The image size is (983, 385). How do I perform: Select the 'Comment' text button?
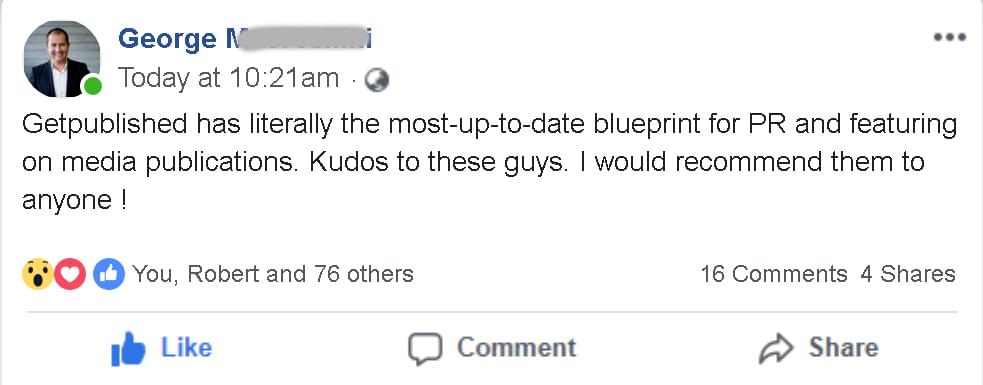(516, 347)
